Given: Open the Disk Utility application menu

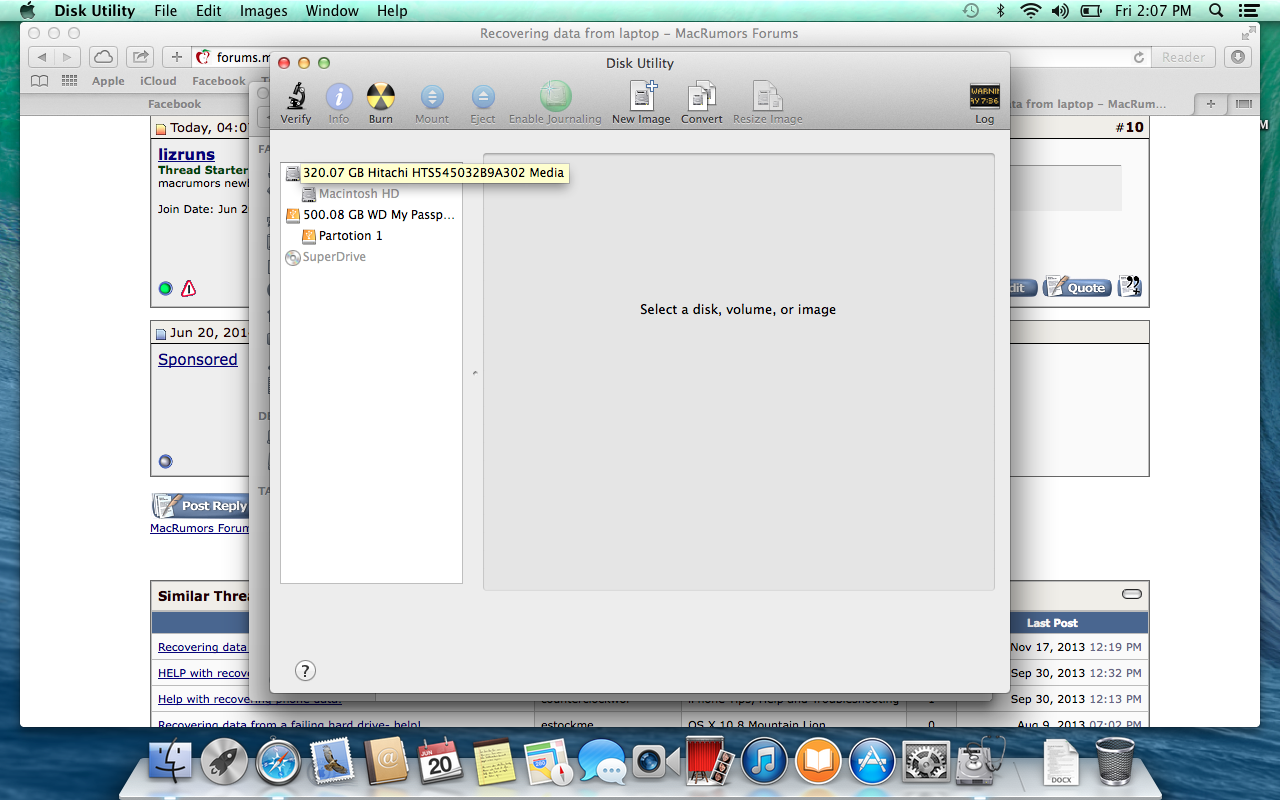Looking at the screenshot, I should pos(95,11).
